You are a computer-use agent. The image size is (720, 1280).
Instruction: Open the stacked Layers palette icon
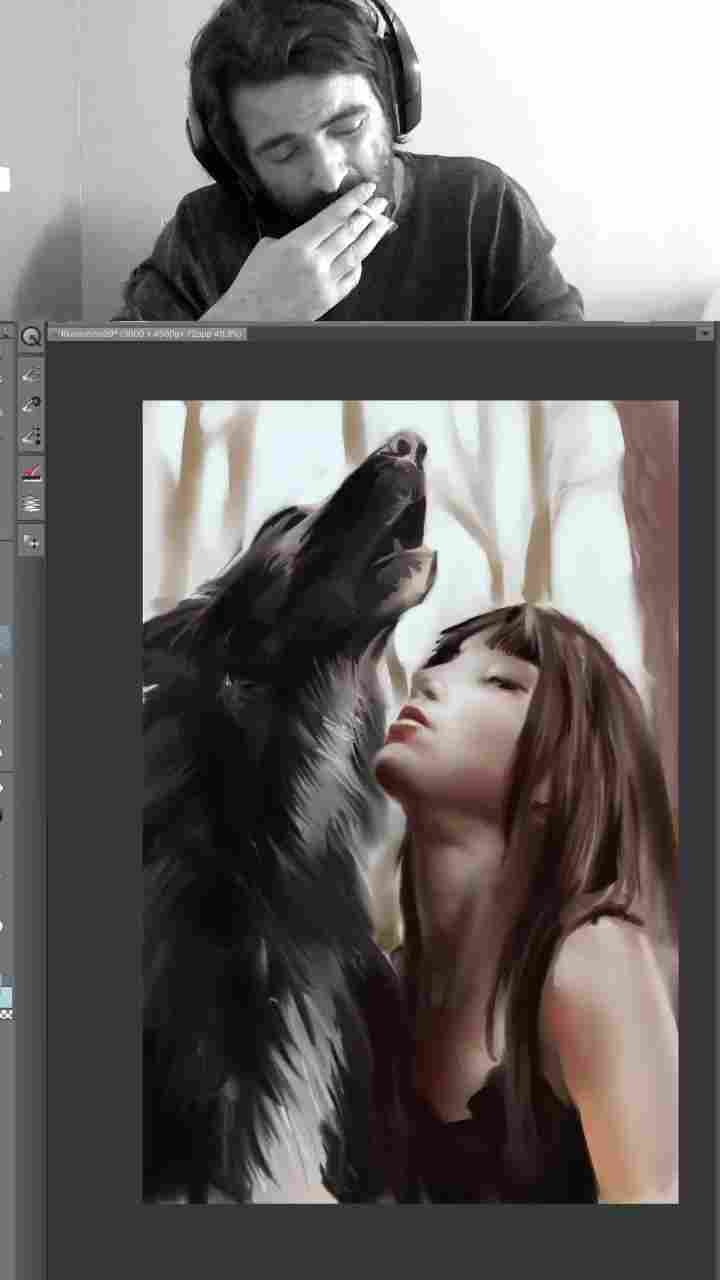click(31, 504)
